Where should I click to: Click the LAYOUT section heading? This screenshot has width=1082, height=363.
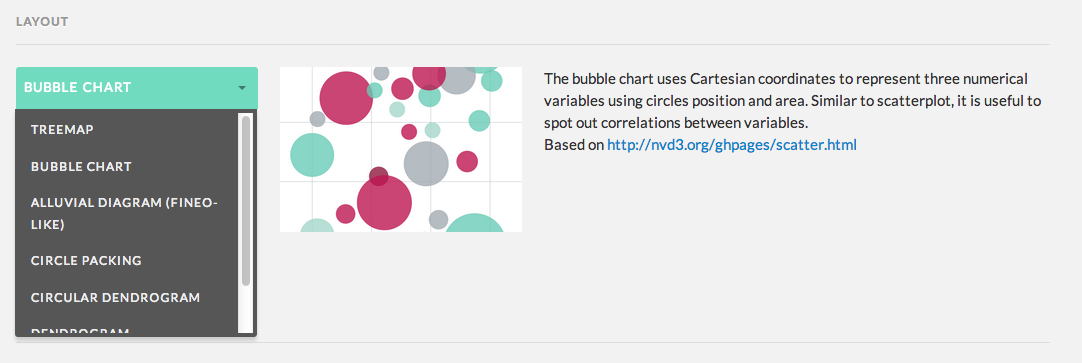tap(42, 21)
